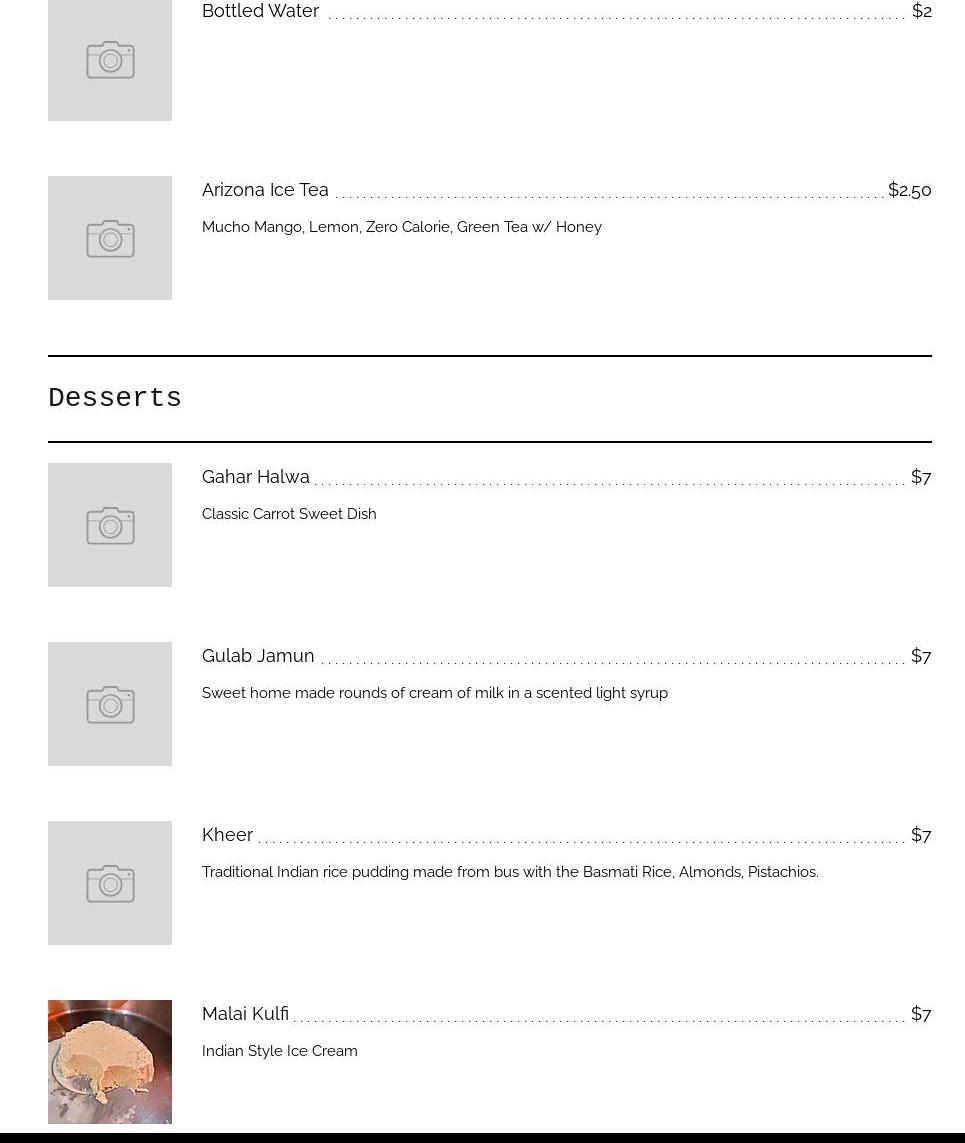This screenshot has width=965, height=1143.
Task: Click the Arizona Ice Tea placeholder camera icon
Action: click(x=110, y=239)
